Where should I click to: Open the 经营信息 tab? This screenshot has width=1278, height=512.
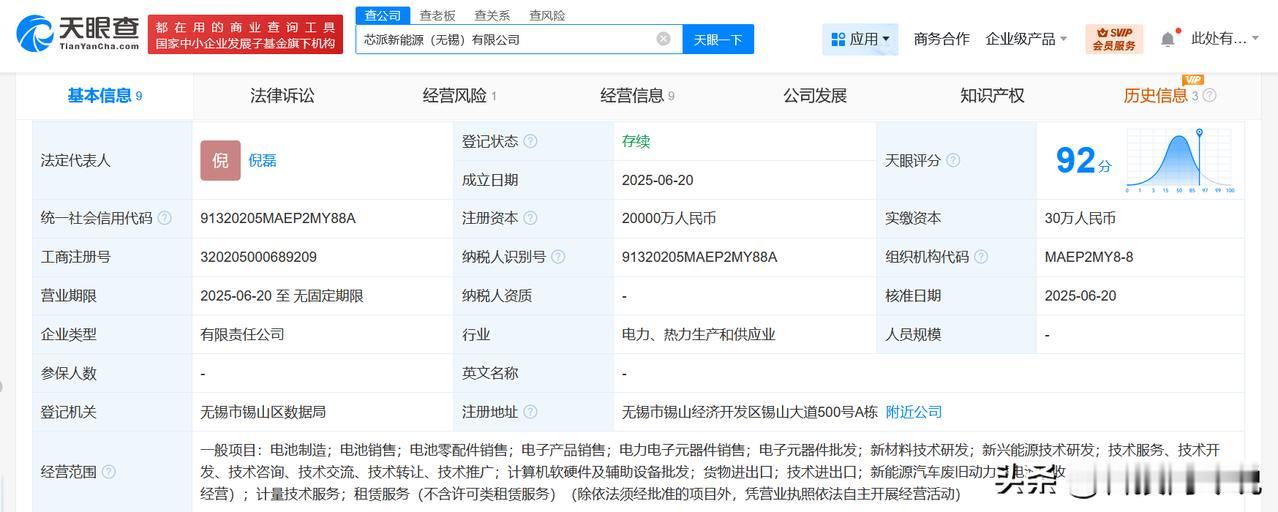tap(637, 96)
